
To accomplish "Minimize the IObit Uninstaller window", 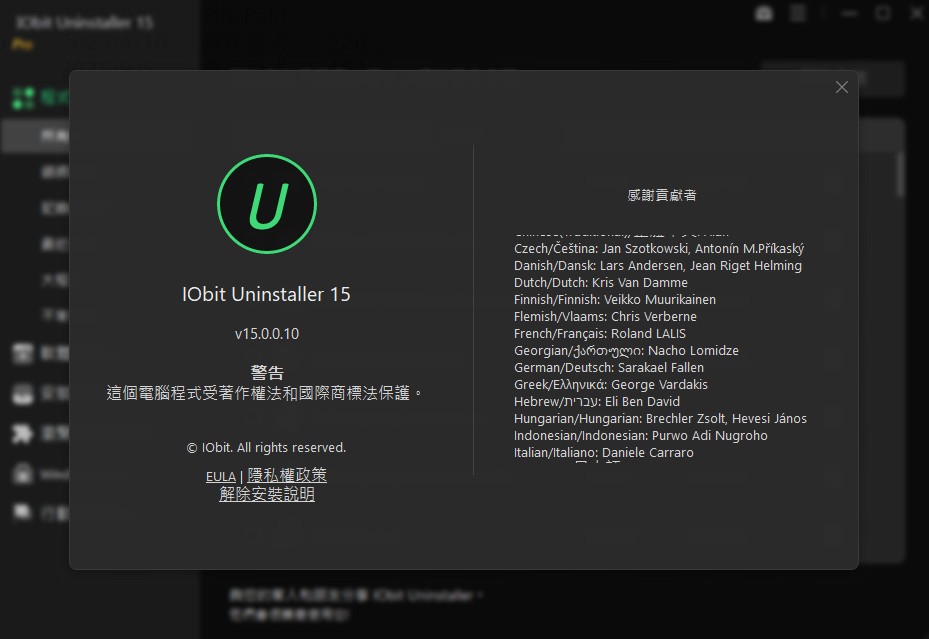I will pos(852,13).
